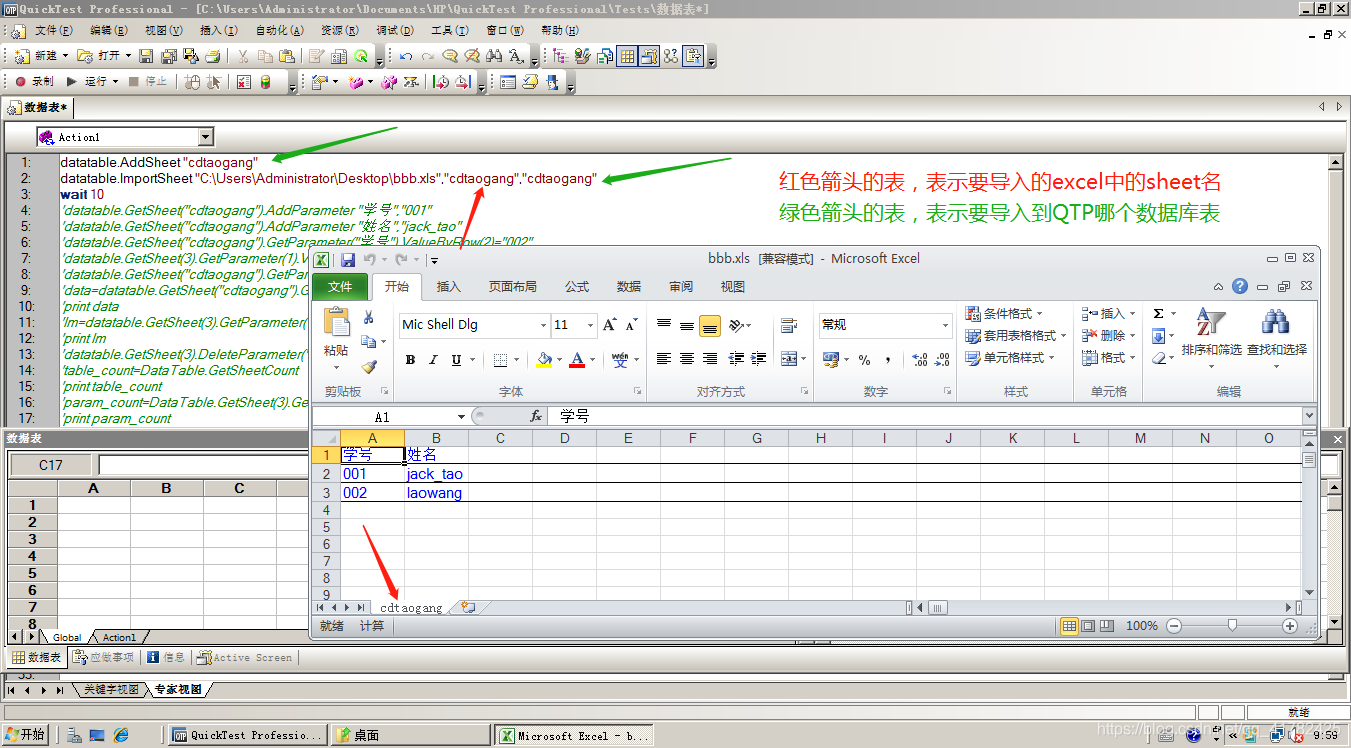Switch to Excel 公式 ribbon tab

pyautogui.click(x=577, y=287)
